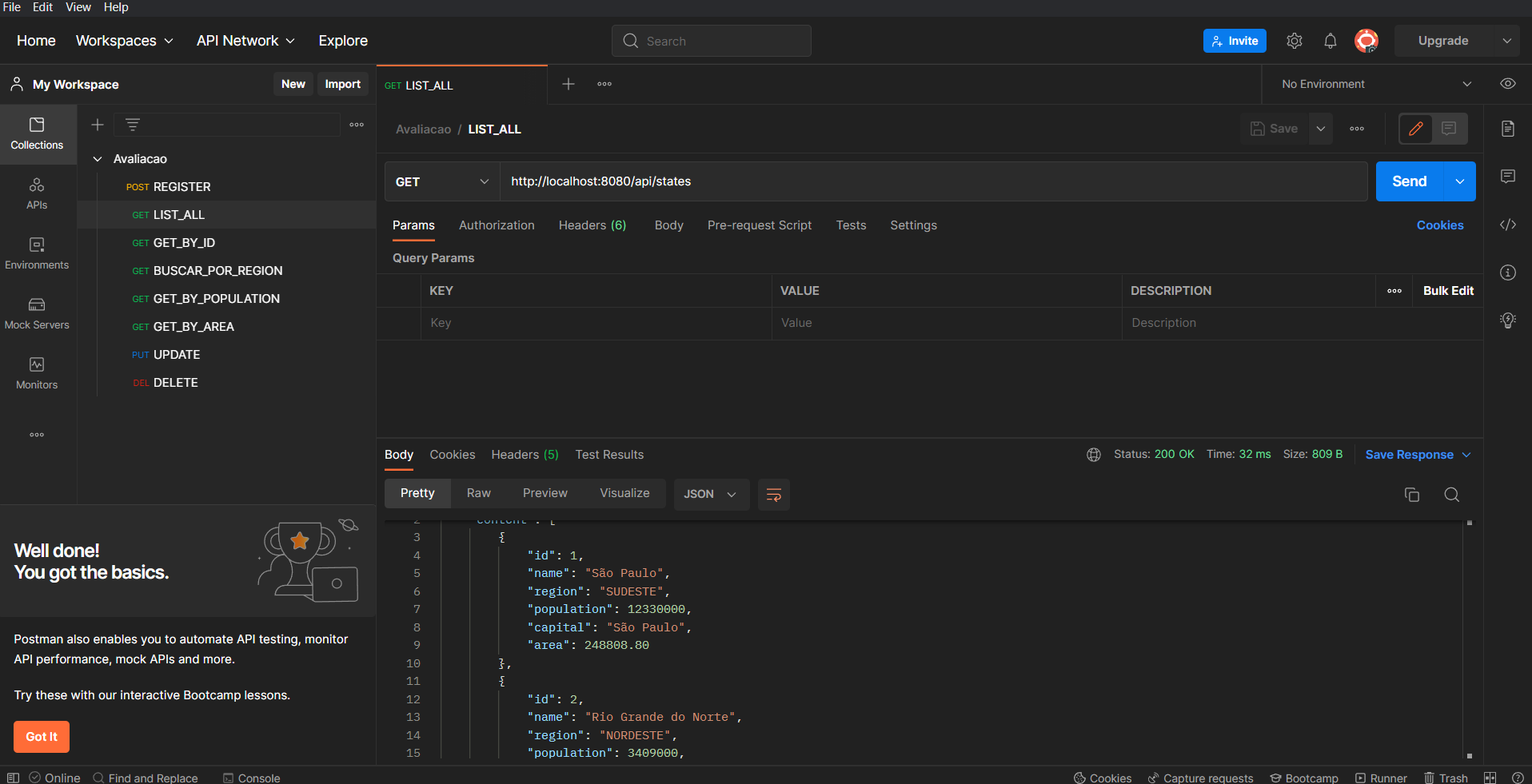Screen dimensions: 1532x784
Task: Open the code snippet generator panel
Action: coord(1508,225)
